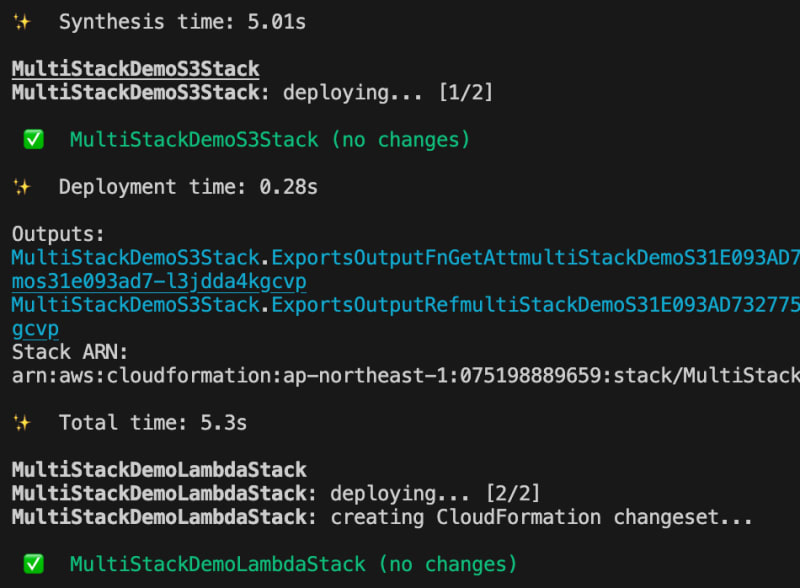800x588 pixels.
Task: Click the Outputs: label
Action: coord(58,234)
